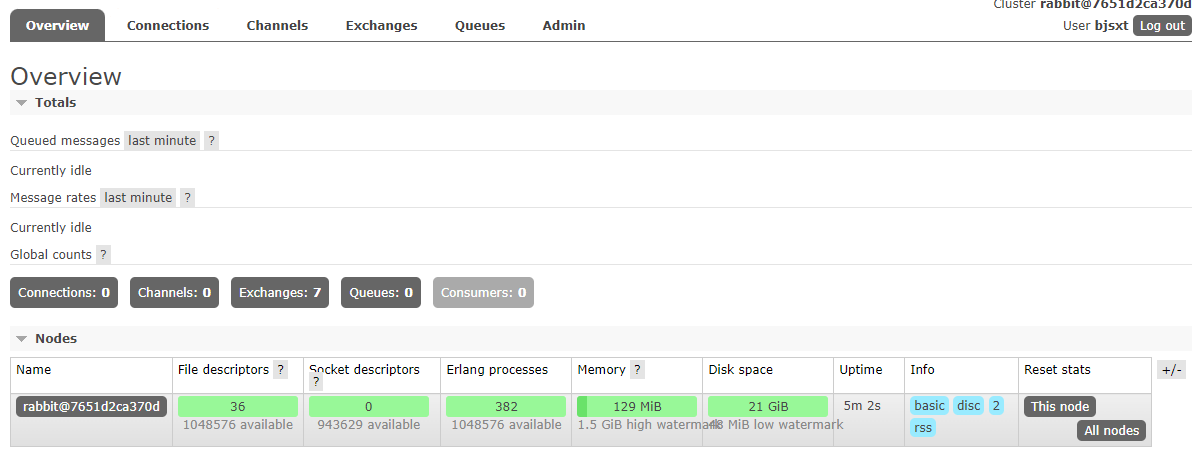The image size is (1196, 456).
Task: Click the Disk space 21 GiB bar
Action: 768,406
